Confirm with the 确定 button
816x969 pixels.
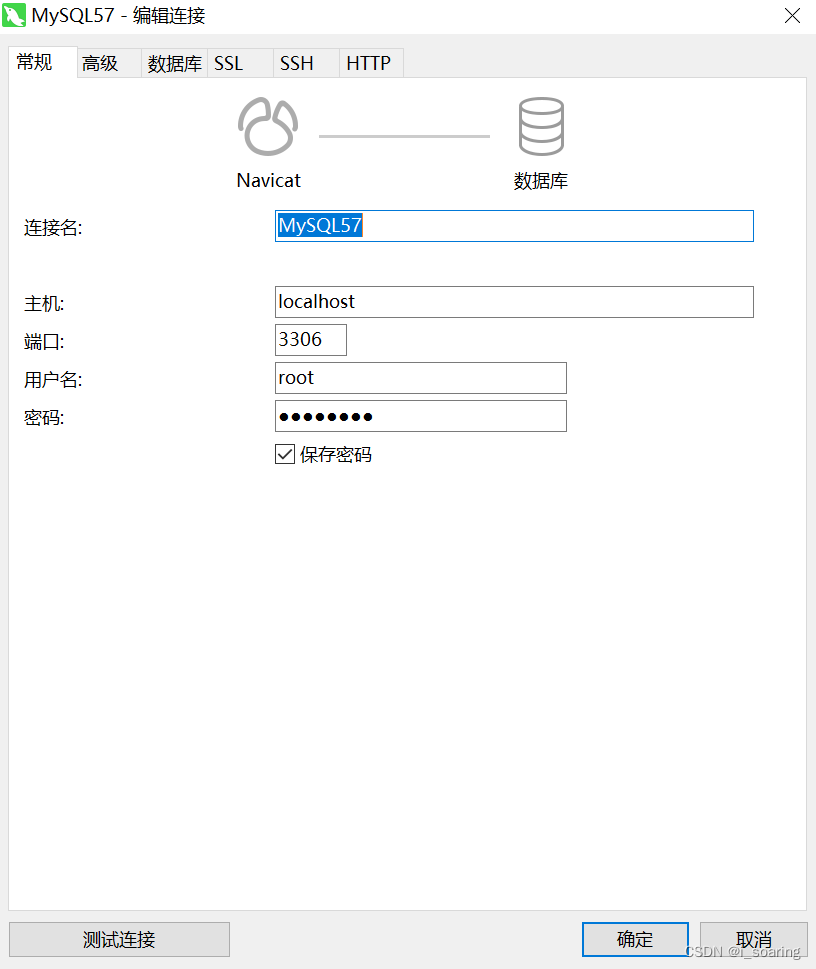[x=635, y=939]
